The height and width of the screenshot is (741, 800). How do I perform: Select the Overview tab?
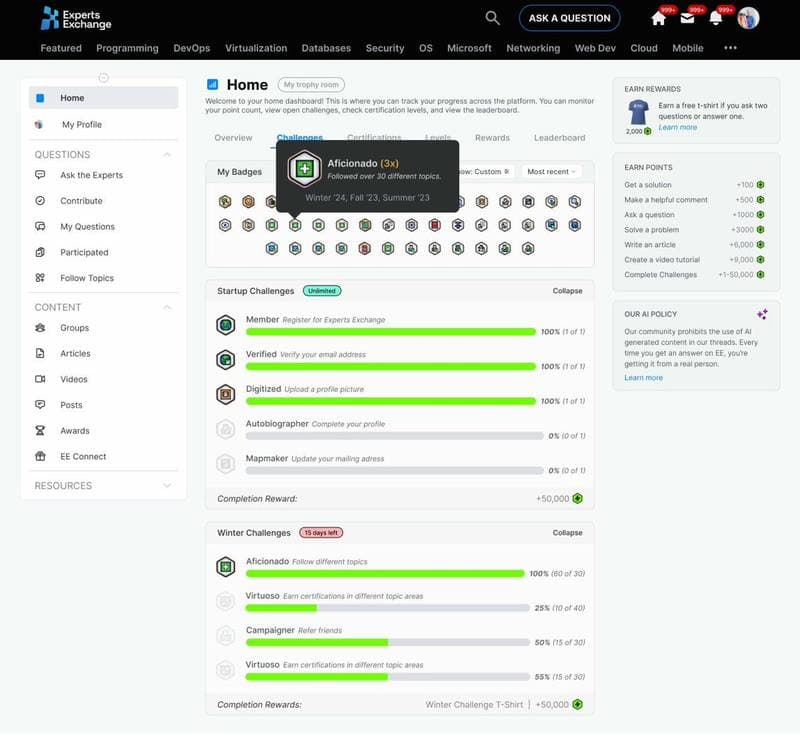pyautogui.click(x=233, y=138)
